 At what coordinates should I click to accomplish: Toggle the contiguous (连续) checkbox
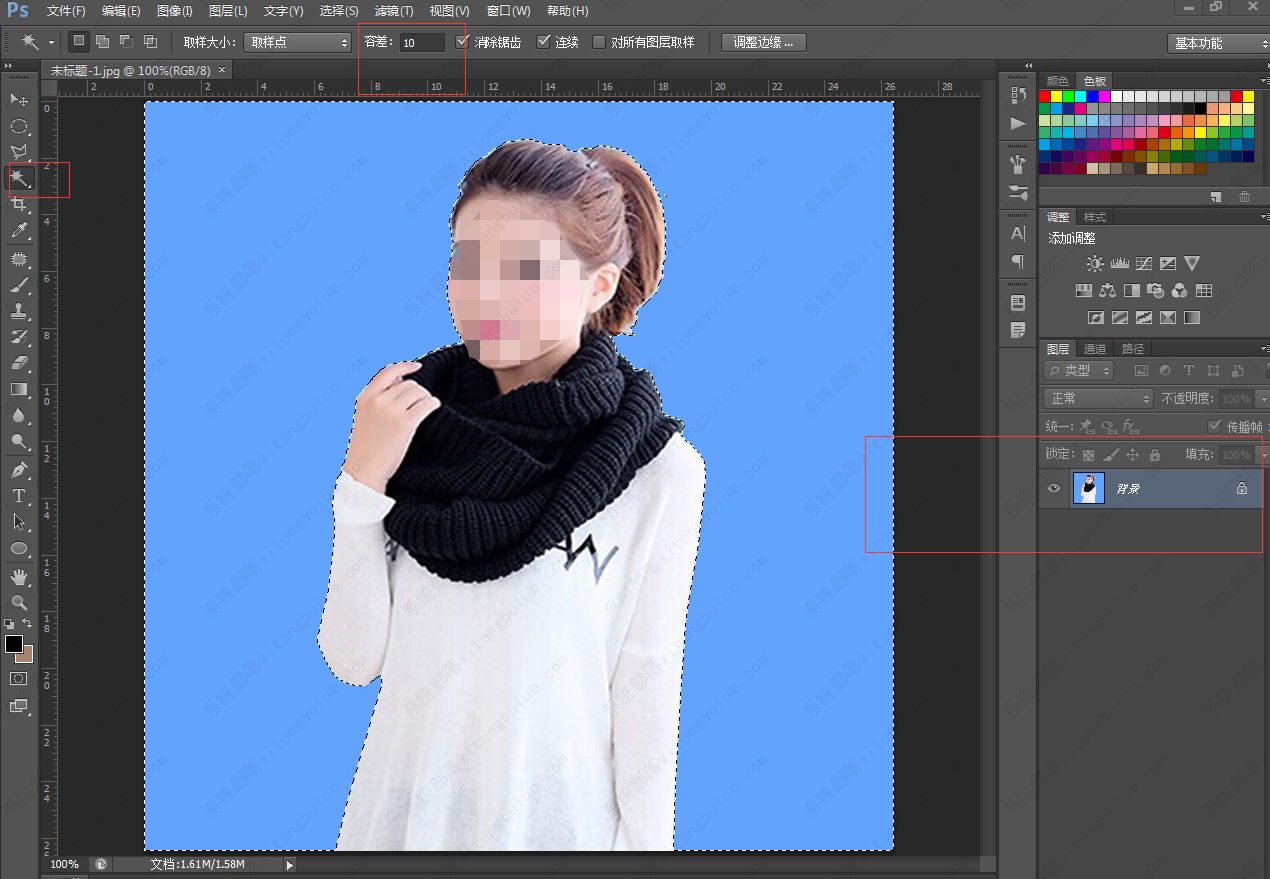(x=544, y=42)
